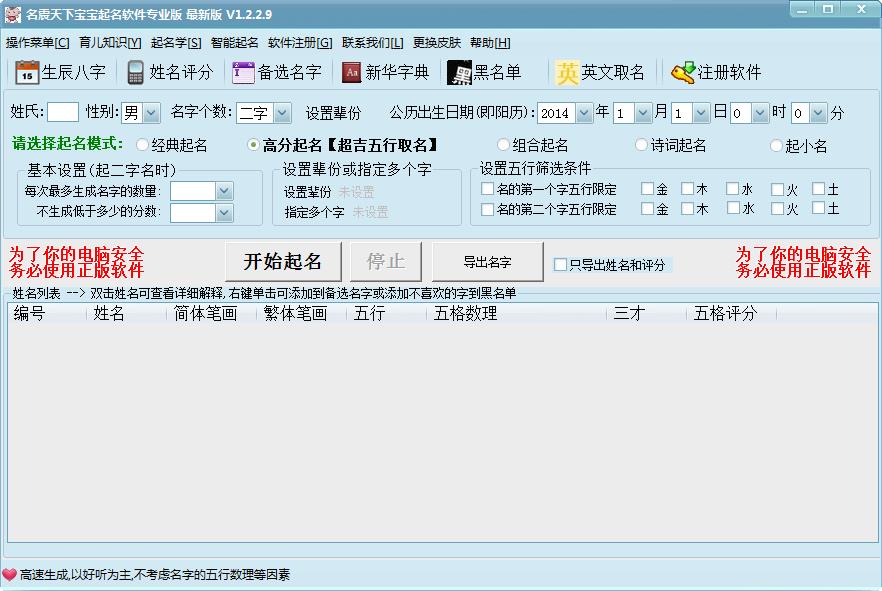Image resolution: width=882 pixels, height=591 pixels.
Task: Check 名的第一个字五行限定 box
Action: click(487, 189)
